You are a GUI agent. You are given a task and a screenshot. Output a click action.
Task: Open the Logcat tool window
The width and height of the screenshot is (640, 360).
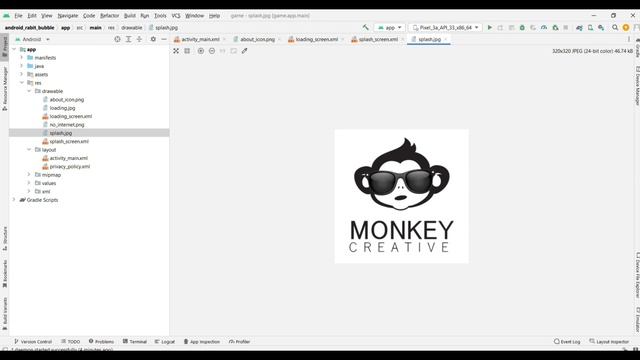164,341
